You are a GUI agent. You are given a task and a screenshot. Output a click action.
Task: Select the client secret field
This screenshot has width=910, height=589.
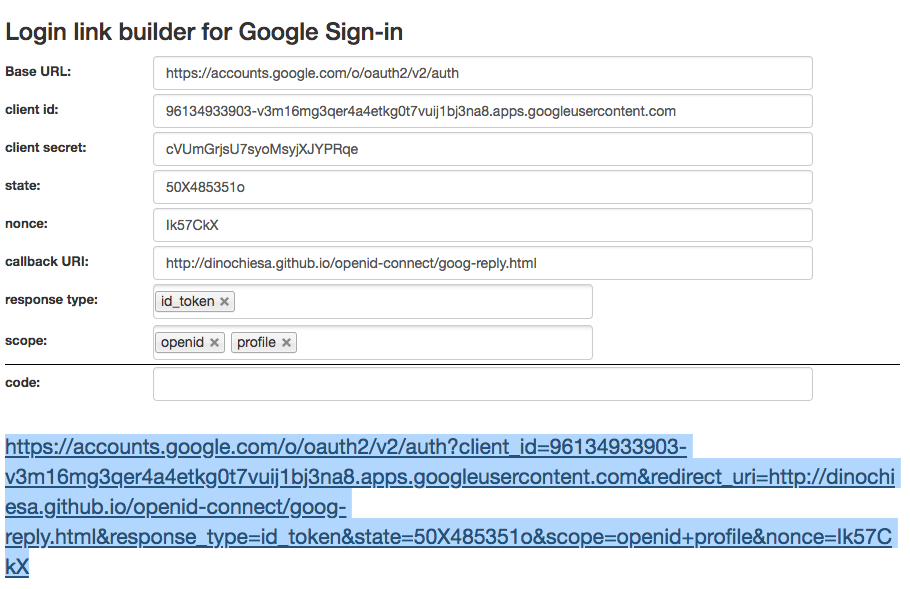(482, 149)
